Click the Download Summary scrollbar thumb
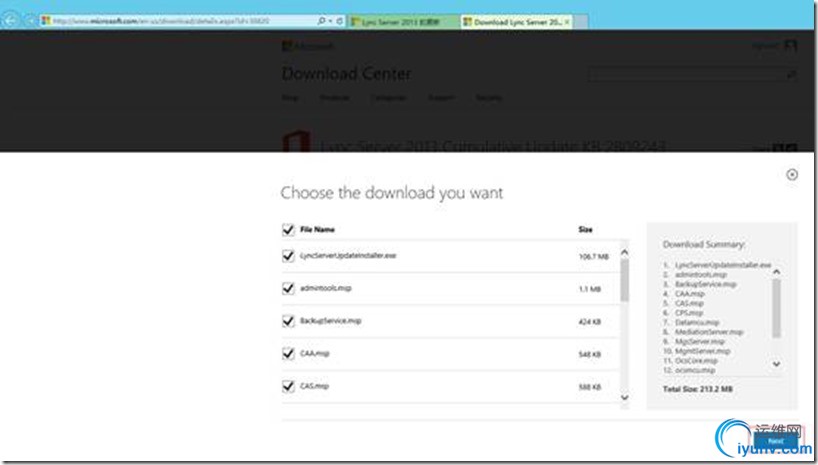This screenshot has height=465, width=818. click(776, 308)
